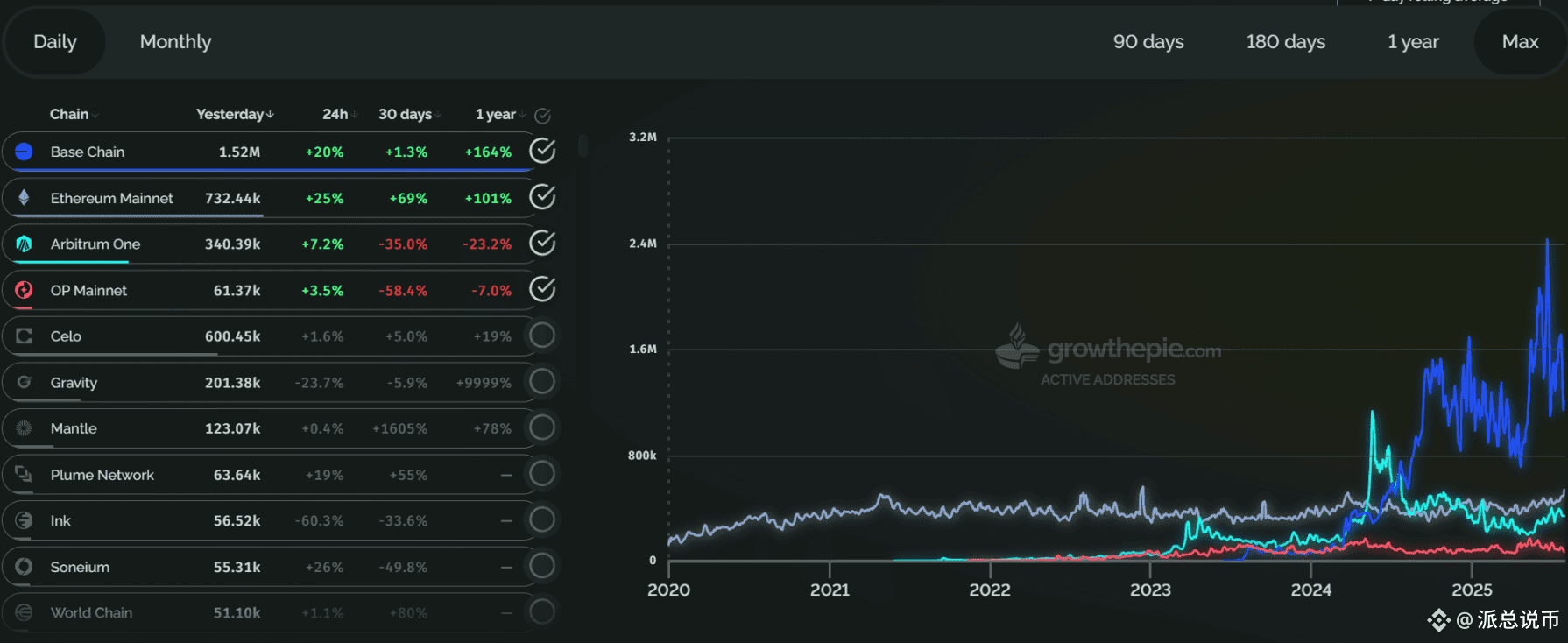Click the Plume Network chain name
The height and width of the screenshot is (643, 1568).
pos(102,475)
